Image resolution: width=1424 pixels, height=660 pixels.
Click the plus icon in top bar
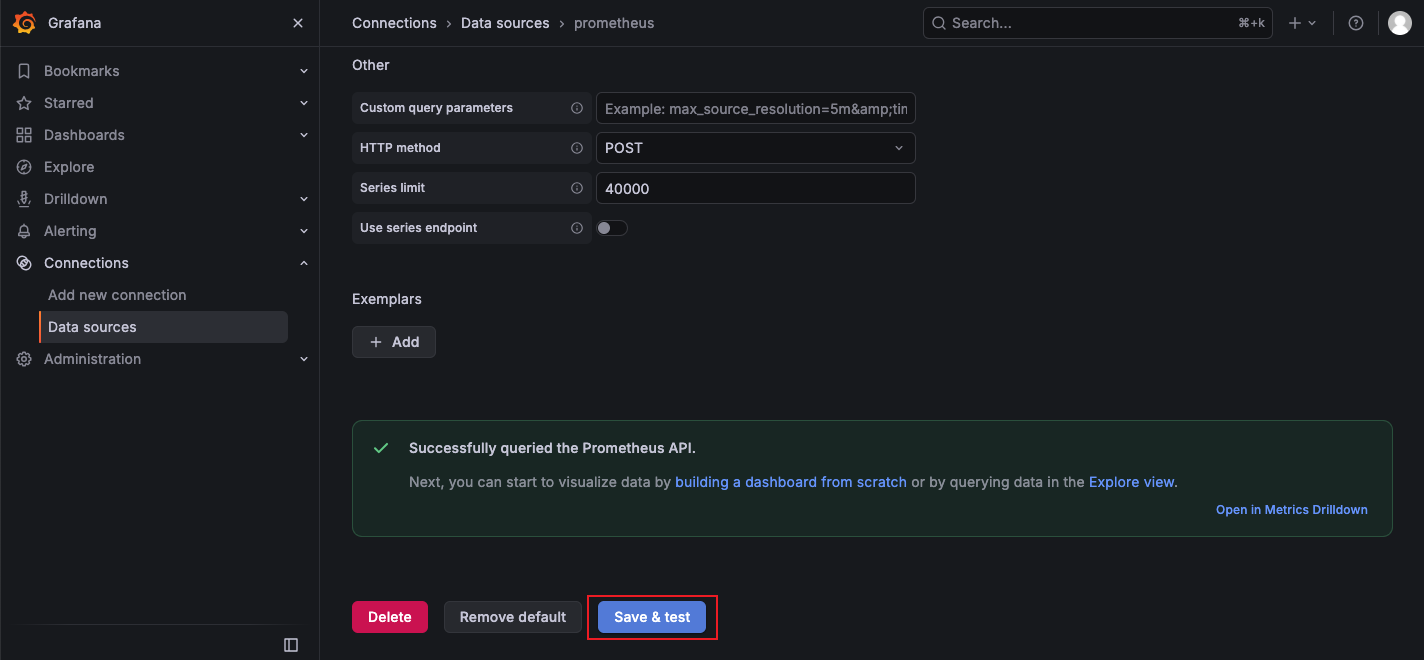tap(1295, 23)
